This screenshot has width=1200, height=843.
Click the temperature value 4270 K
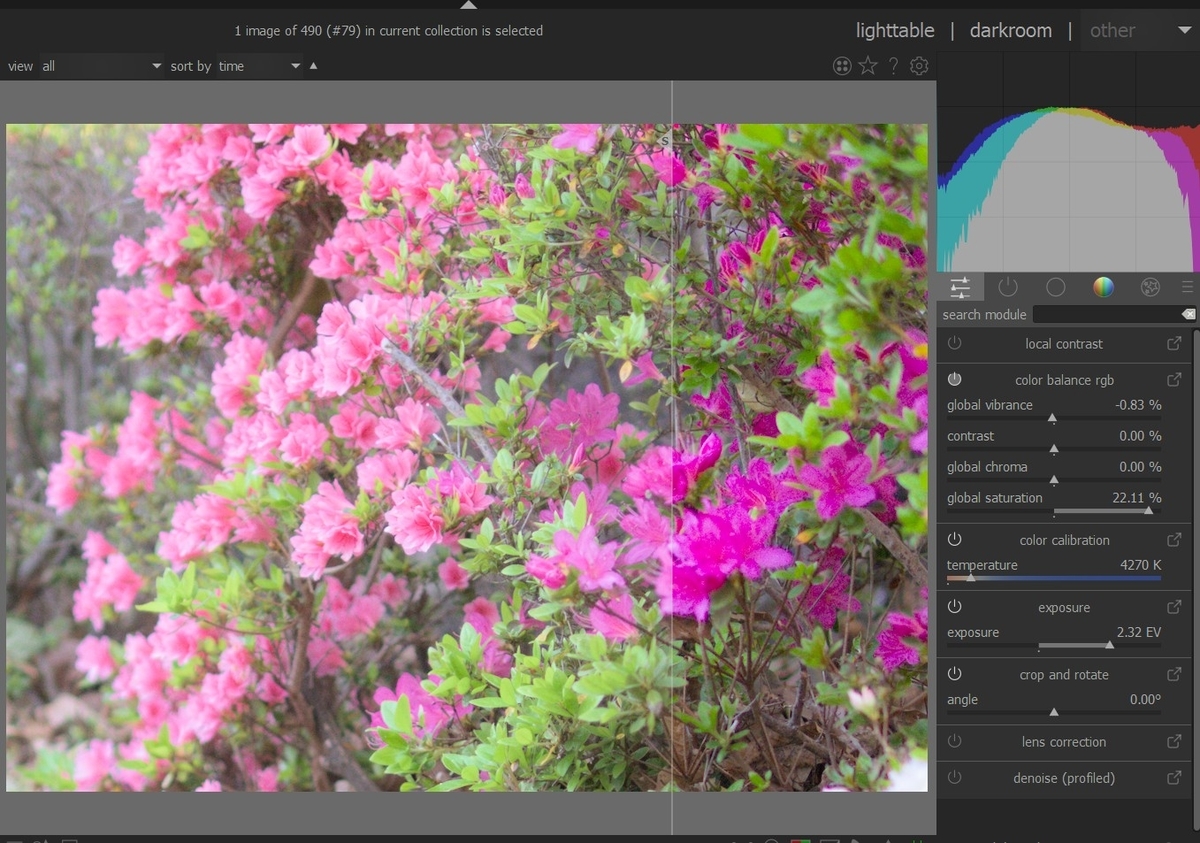pos(1140,565)
